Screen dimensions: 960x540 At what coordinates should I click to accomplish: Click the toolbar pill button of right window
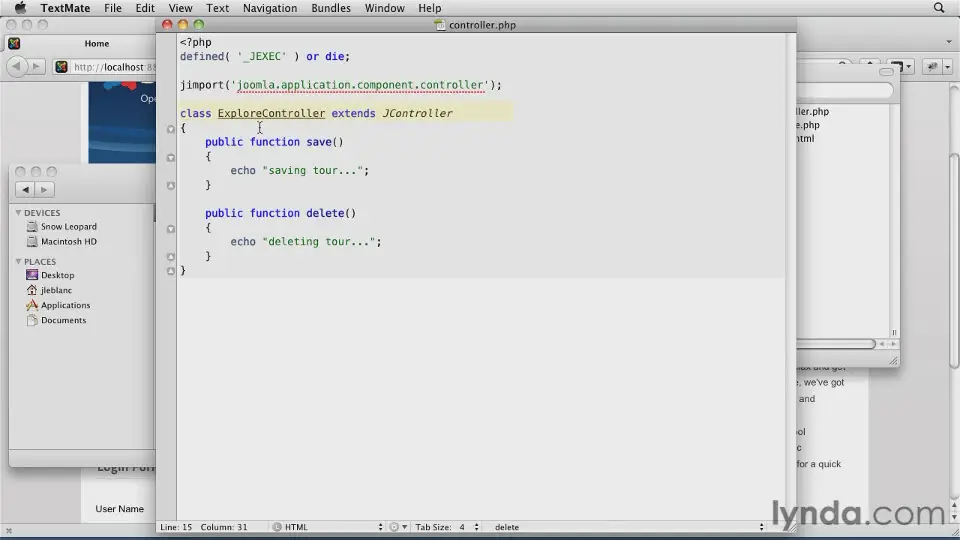click(x=886, y=72)
